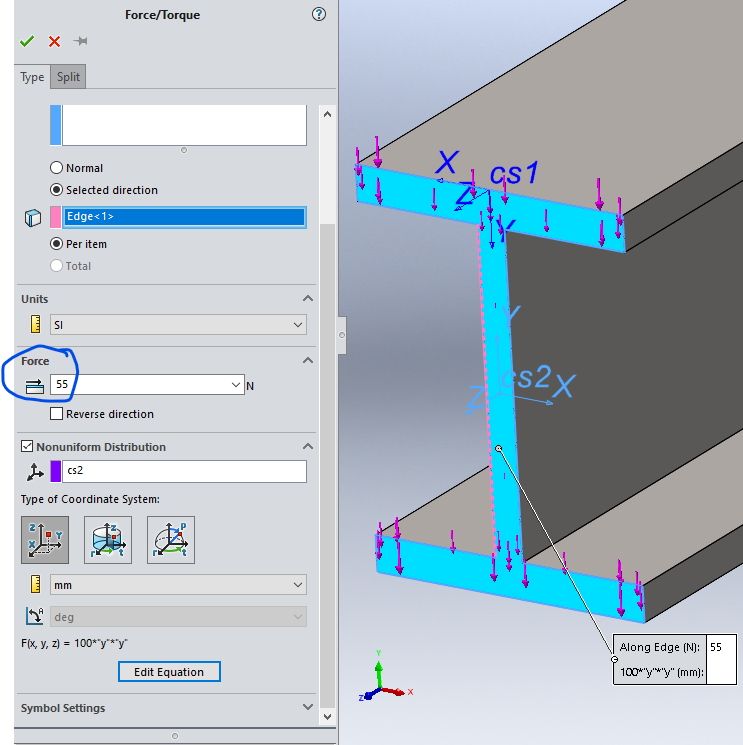This screenshot has width=743, height=745.
Task: Select Spherical coordinate system type
Action: (171, 540)
